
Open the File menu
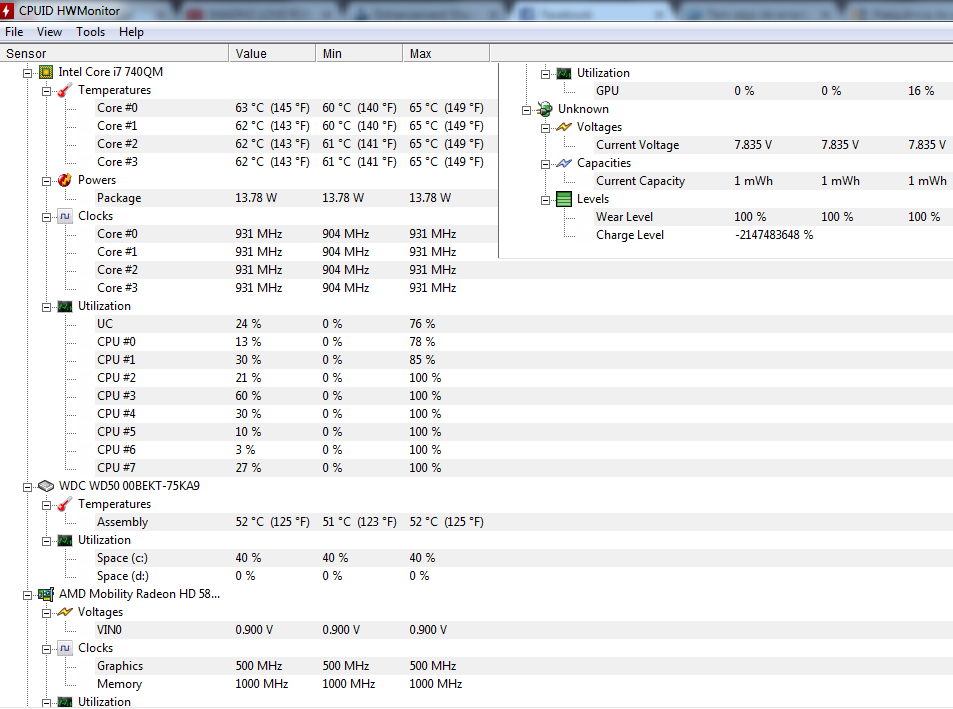pos(14,32)
